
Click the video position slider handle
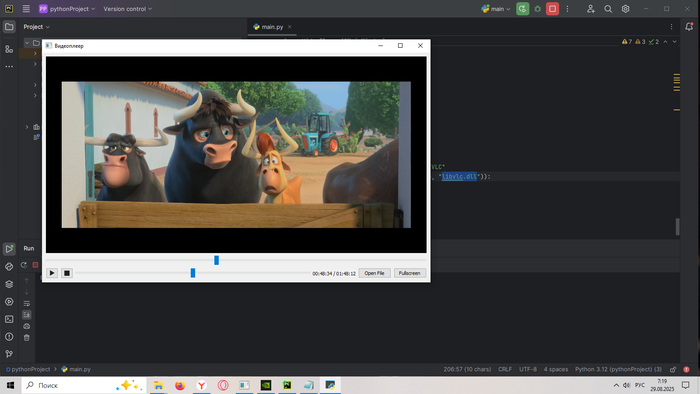217,260
